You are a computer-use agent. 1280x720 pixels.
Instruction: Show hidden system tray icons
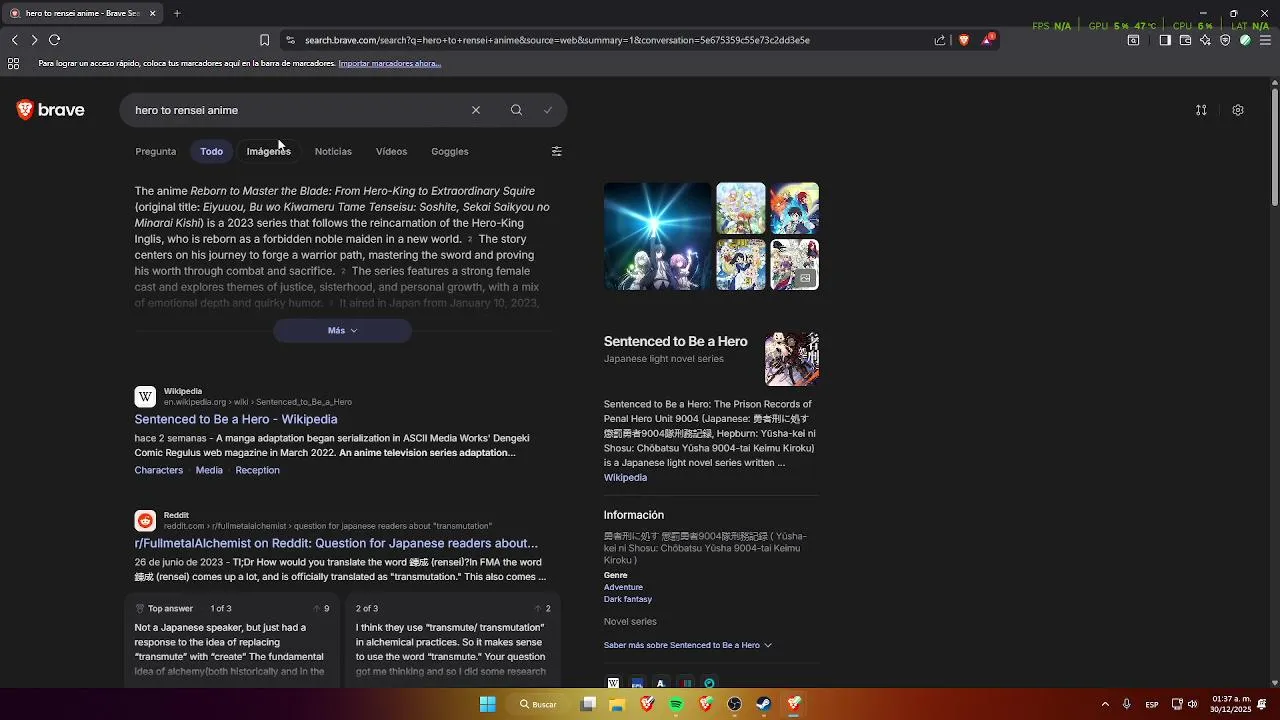[1105, 704]
